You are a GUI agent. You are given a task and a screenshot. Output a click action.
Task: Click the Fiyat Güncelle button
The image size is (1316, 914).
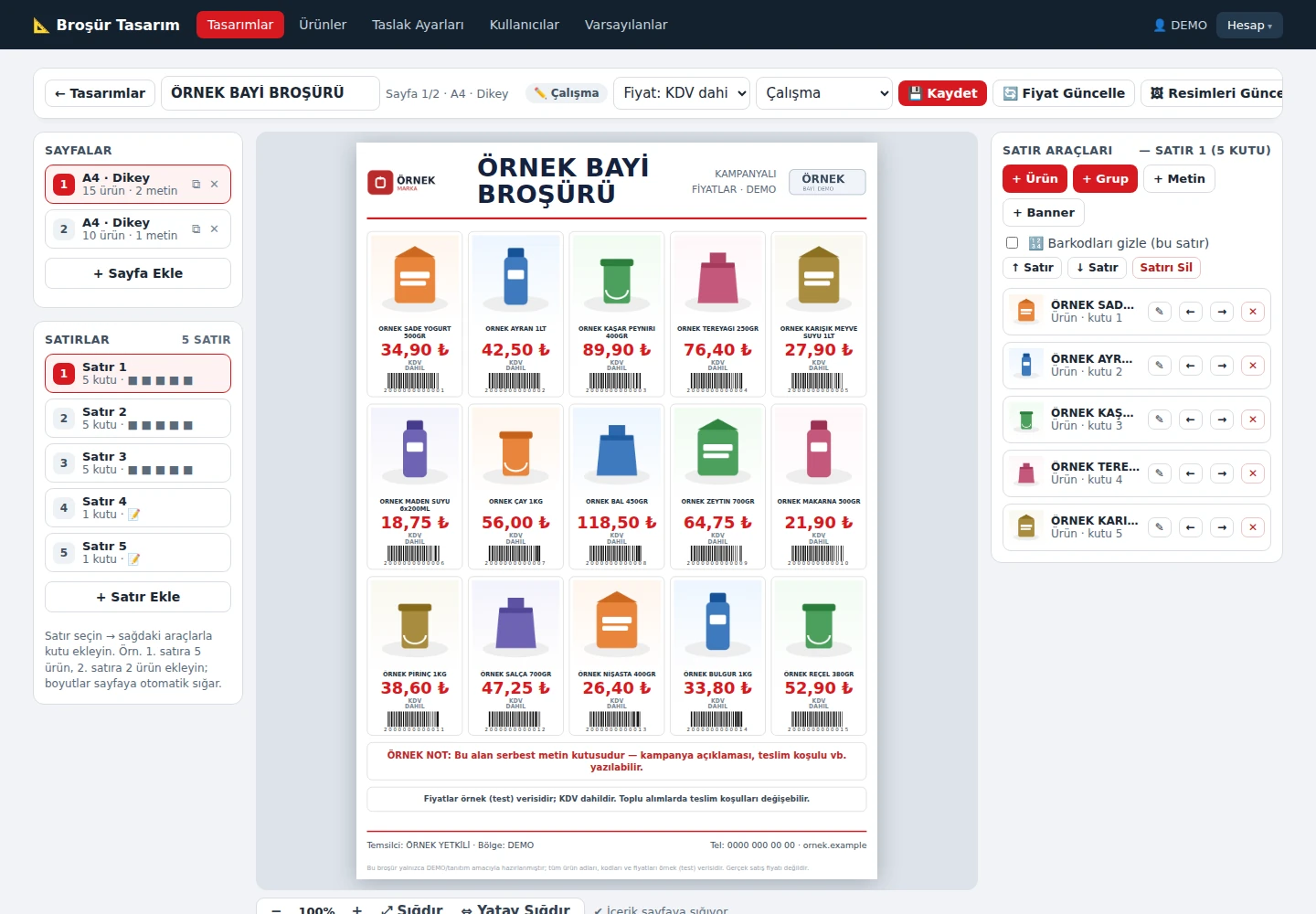click(x=1064, y=93)
